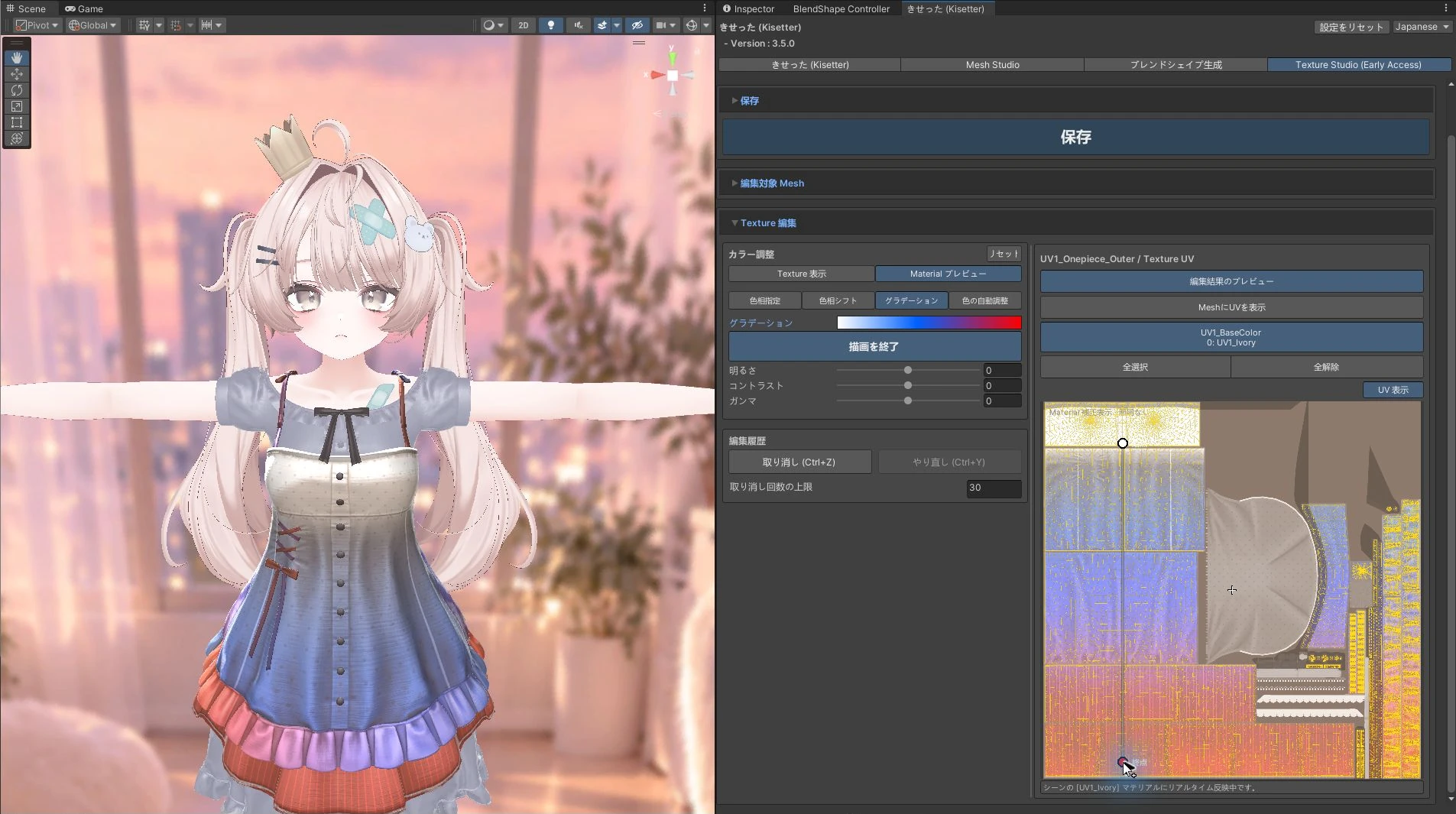This screenshot has width=1456, height=814.
Task: Click 描画を終了 button
Action: click(874, 347)
